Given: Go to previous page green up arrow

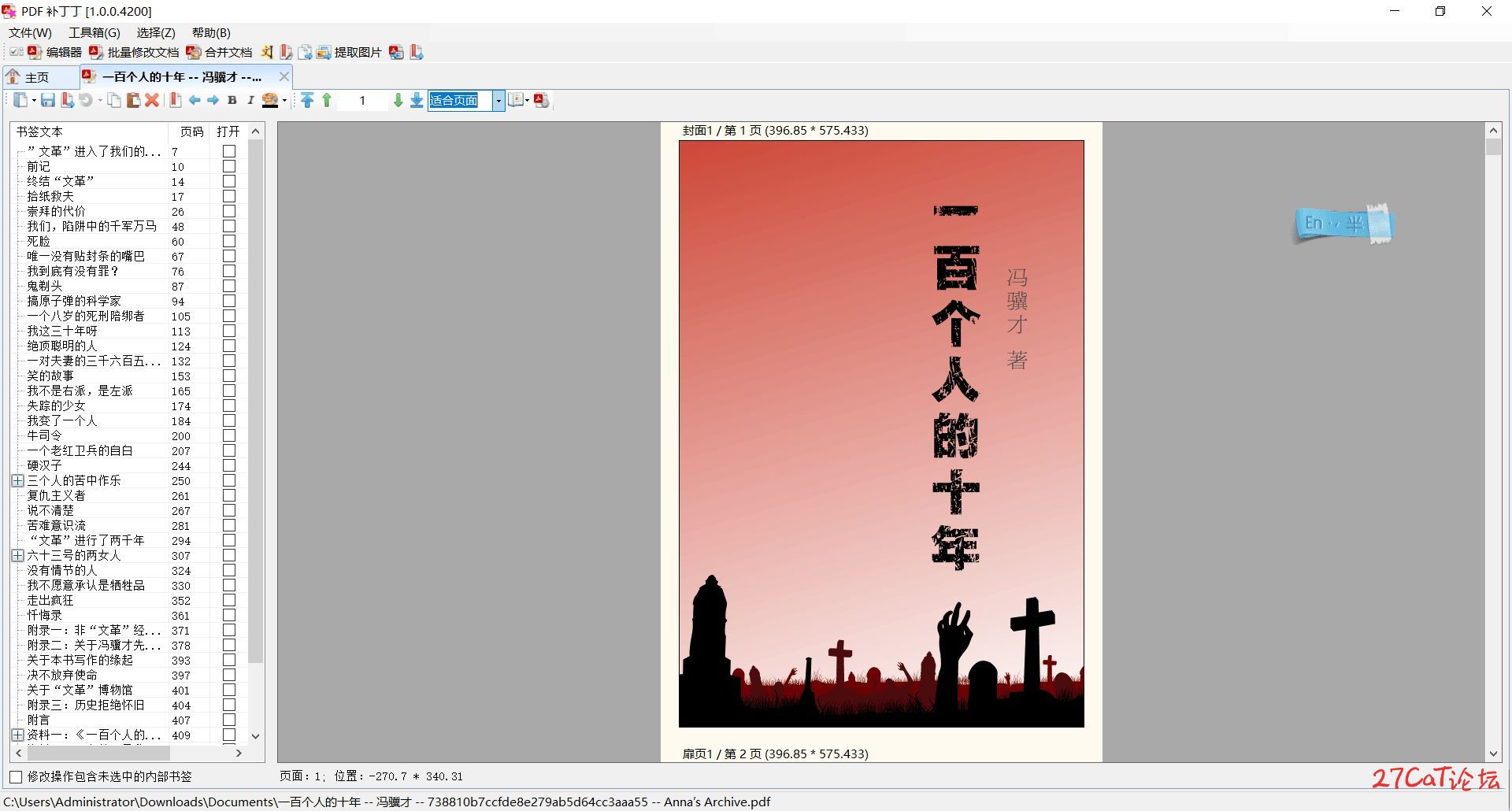Looking at the screenshot, I should click(x=327, y=100).
